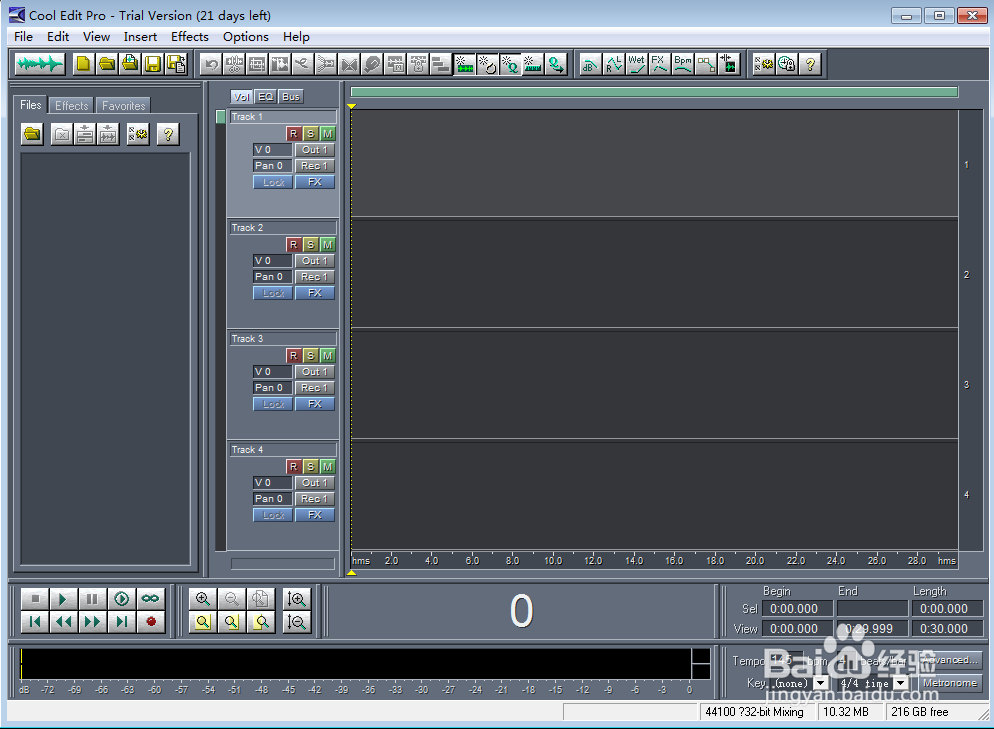
Task: Switch to waveform Edit View icon
Action: point(39,64)
